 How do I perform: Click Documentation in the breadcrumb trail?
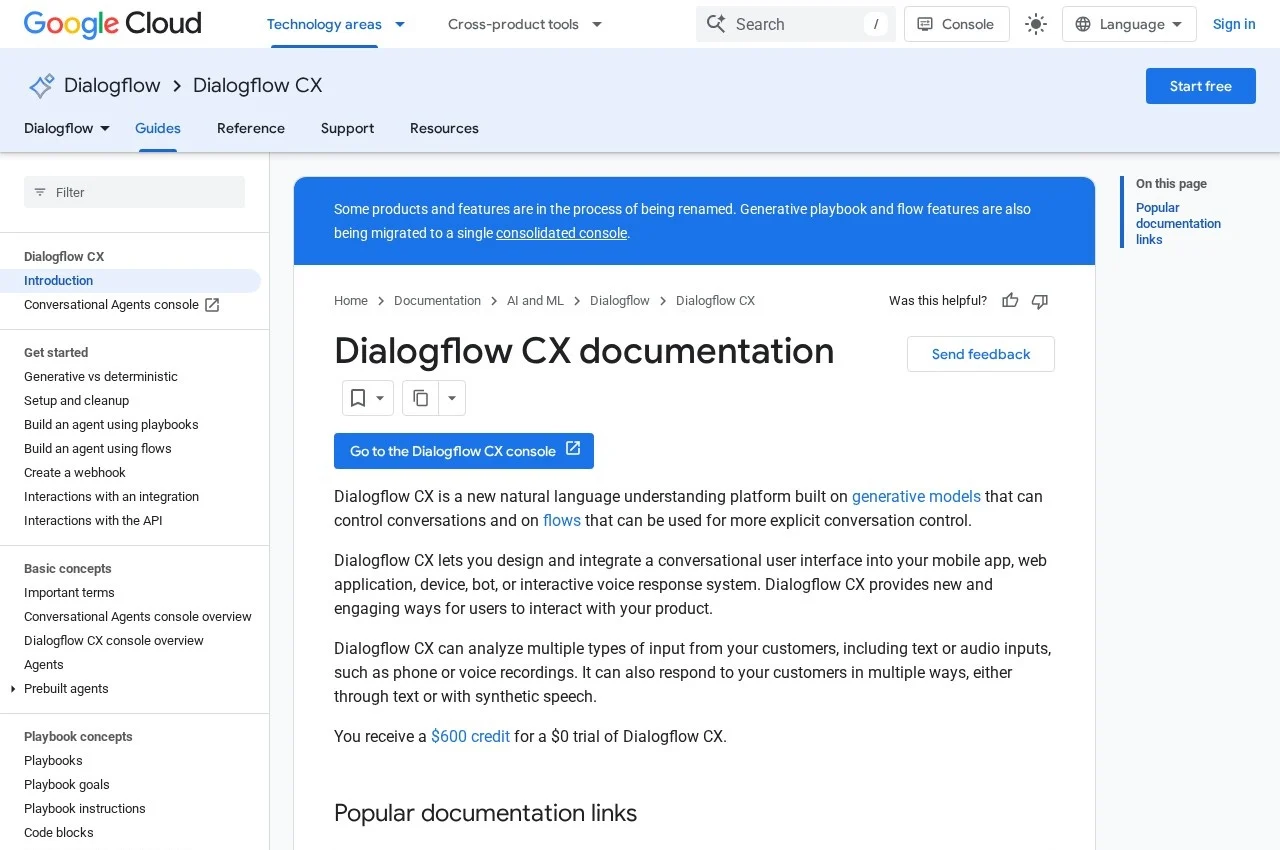(x=437, y=301)
